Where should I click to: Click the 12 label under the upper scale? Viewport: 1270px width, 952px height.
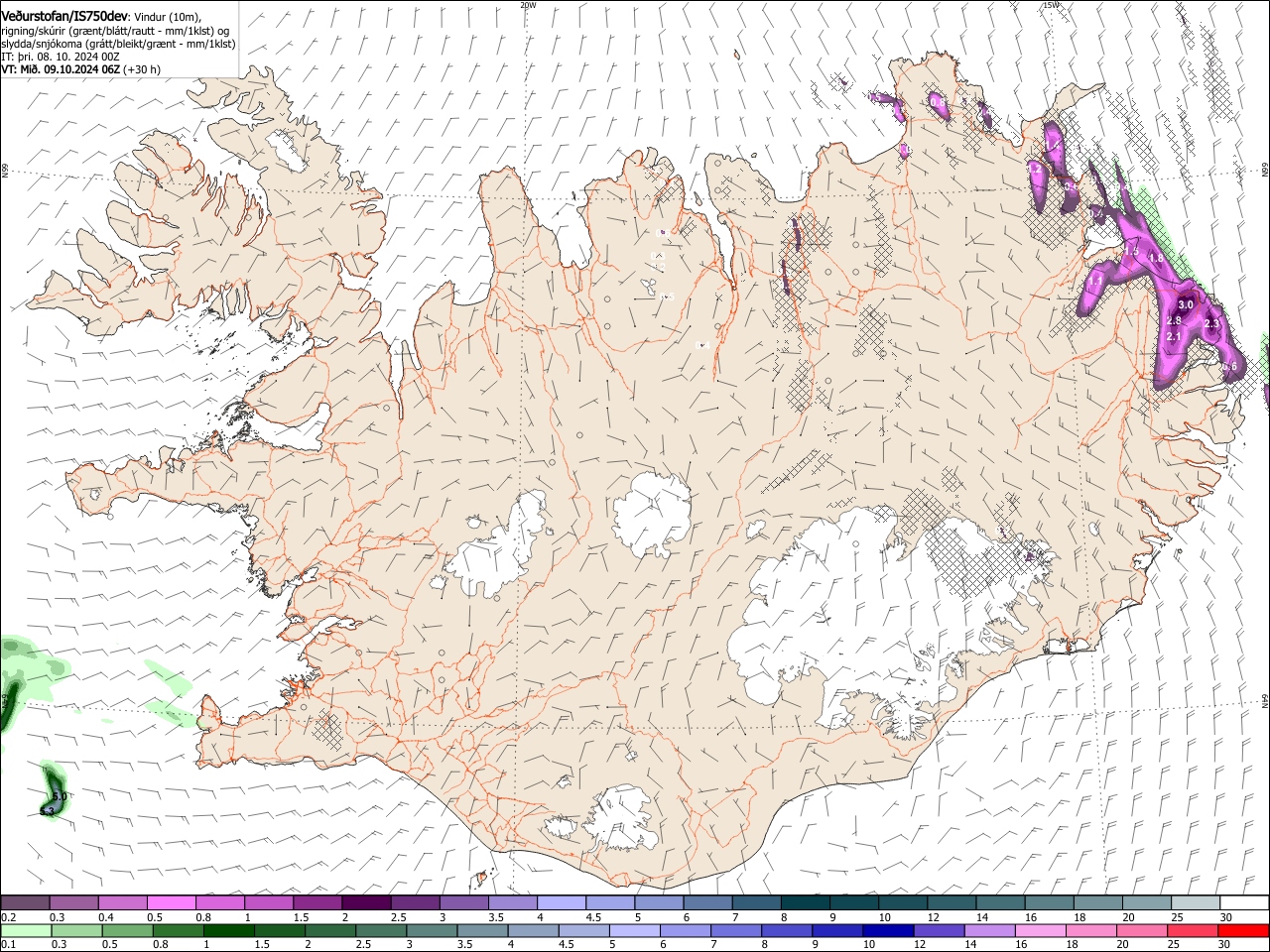[933, 917]
